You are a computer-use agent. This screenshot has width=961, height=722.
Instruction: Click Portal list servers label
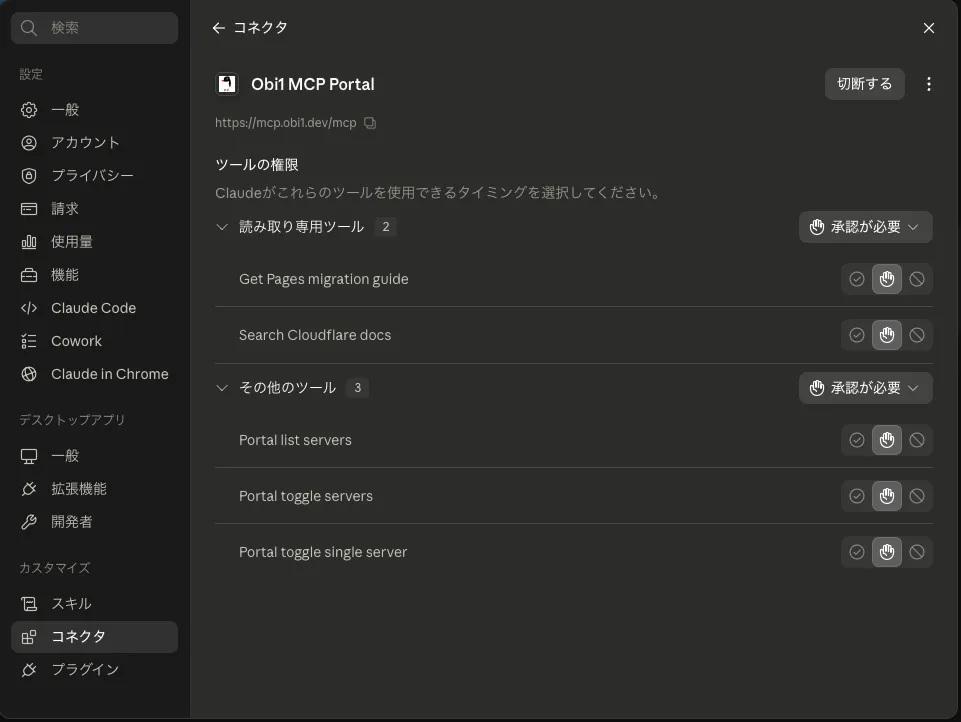pyautogui.click(x=295, y=440)
